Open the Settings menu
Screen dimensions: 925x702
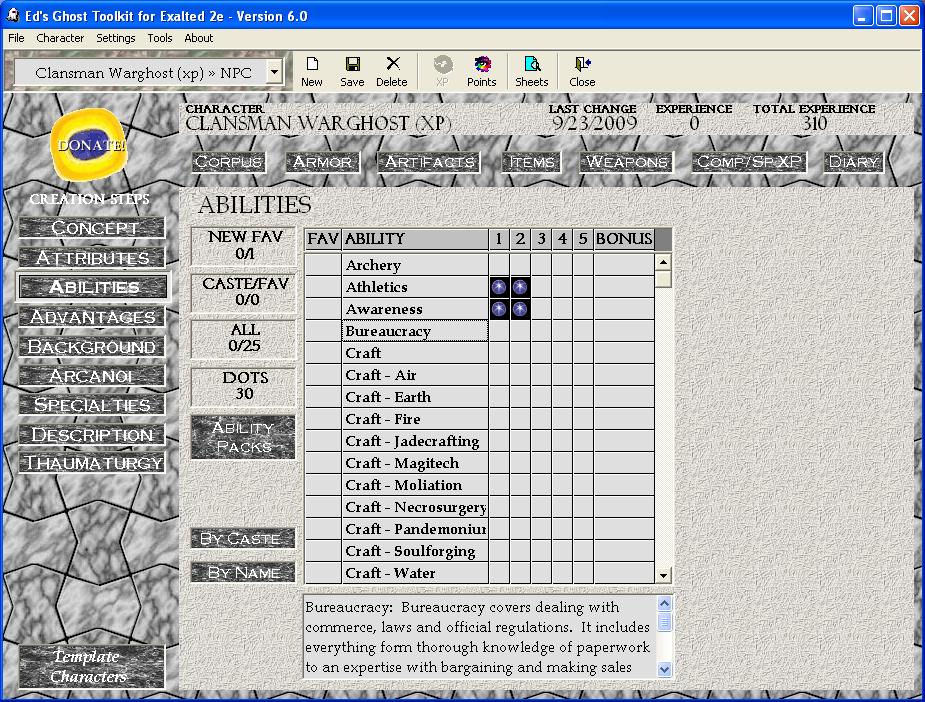tap(116, 38)
